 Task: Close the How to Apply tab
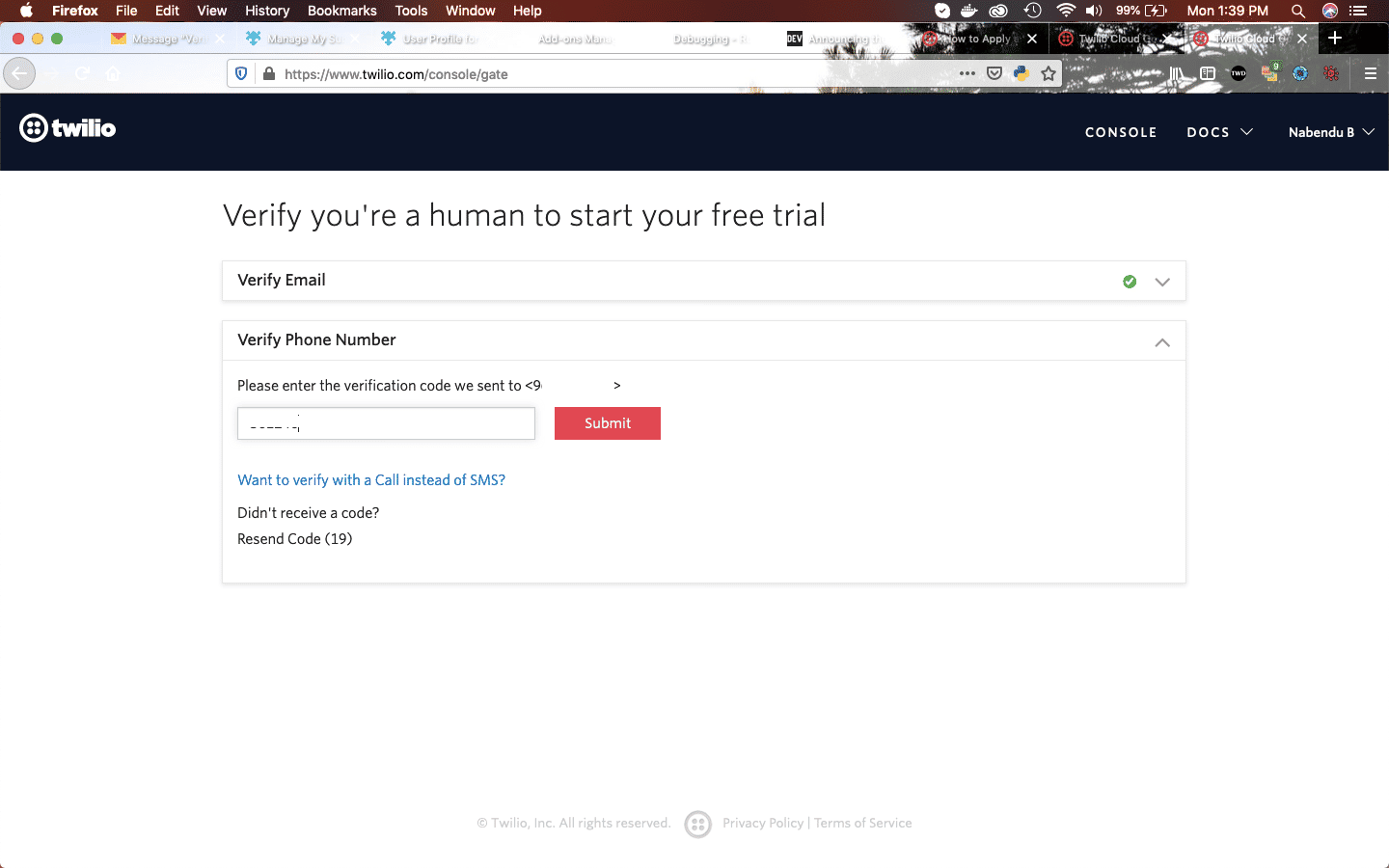click(1032, 39)
